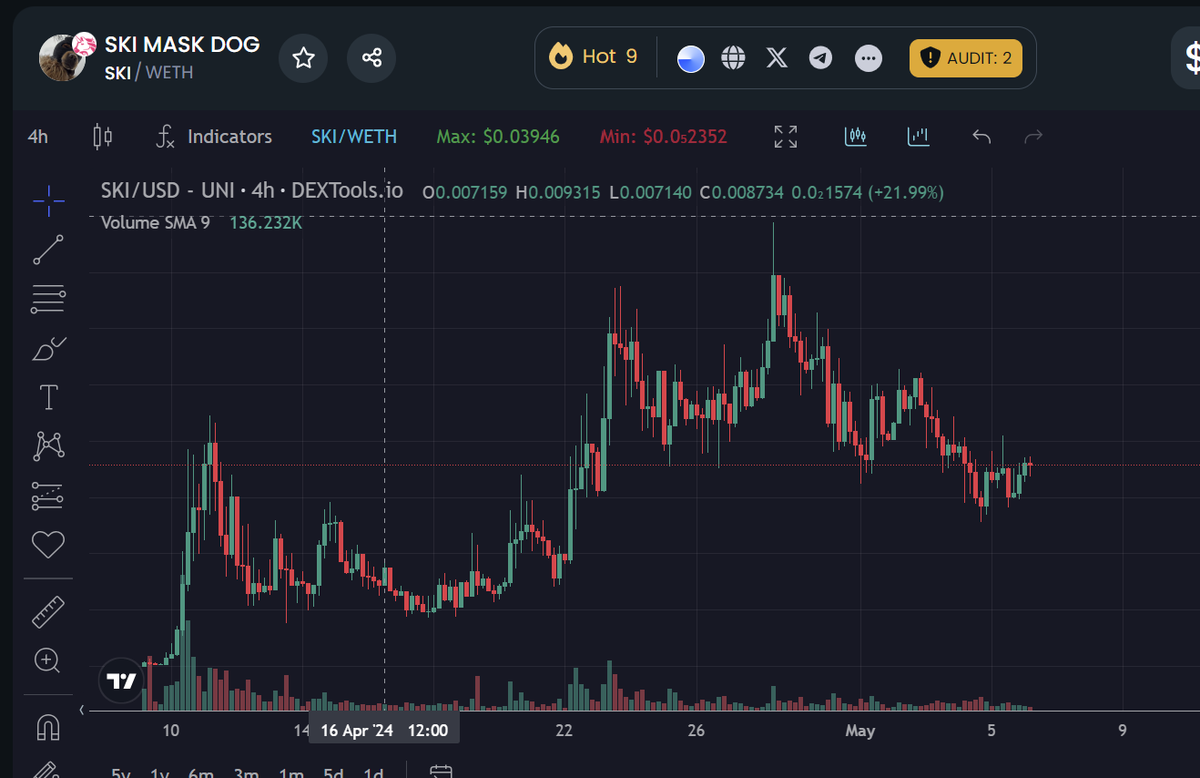The image size is (1200, 778).
Task: Select the brush drawing tool
Action: 48,348
